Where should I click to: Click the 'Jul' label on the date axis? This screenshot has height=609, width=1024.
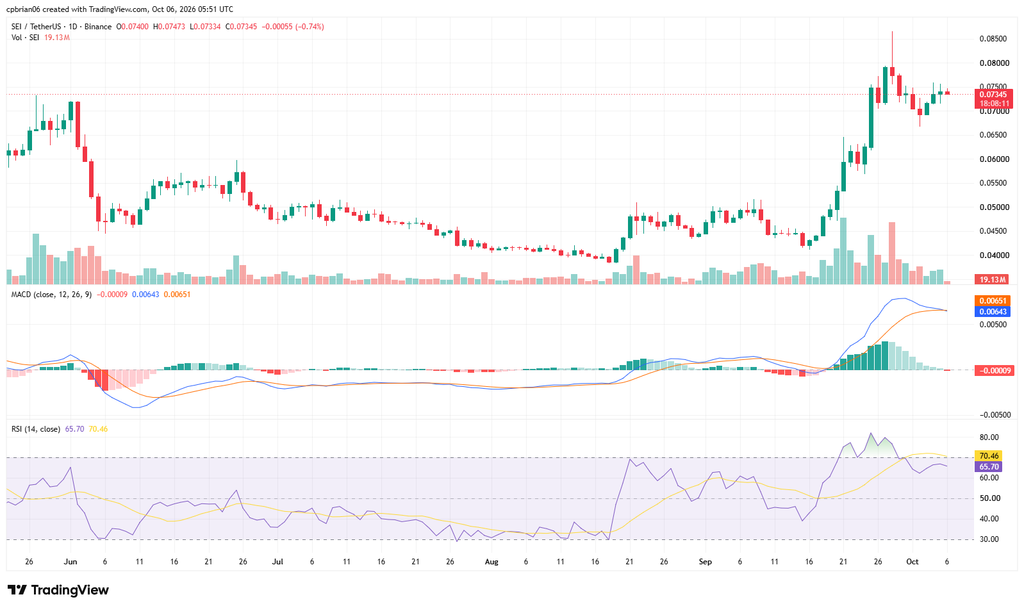point(278,562)
